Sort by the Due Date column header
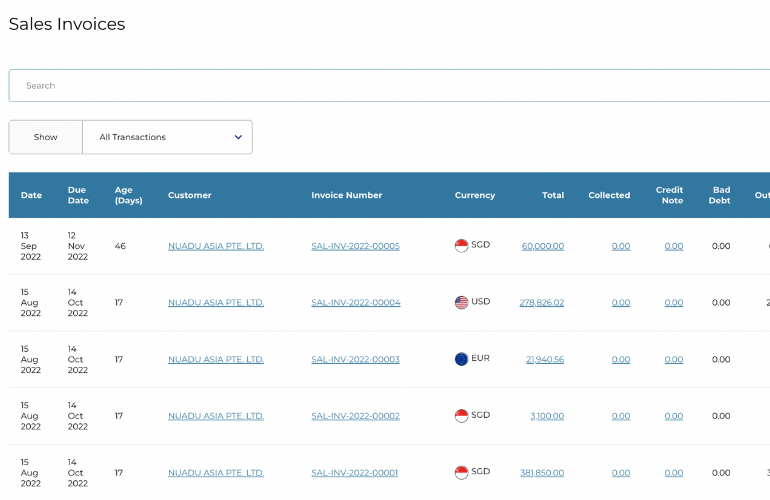This screenshot has height=500, width=770. click(x=78, y=195)
